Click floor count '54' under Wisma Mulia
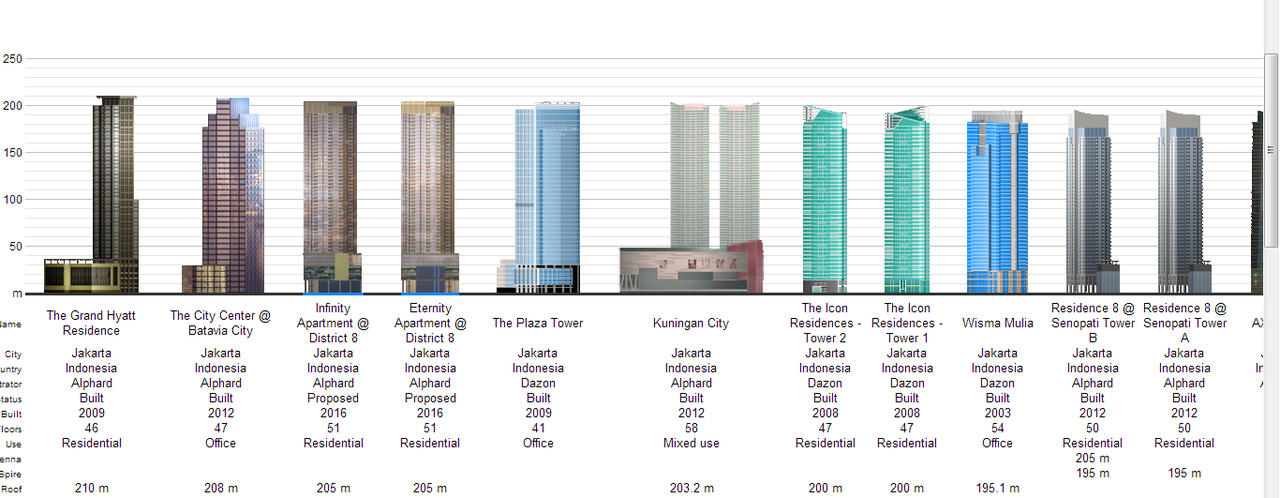The height and width of the screenshot is (498, 1280). pyautogui.click(x=998, y=428)
